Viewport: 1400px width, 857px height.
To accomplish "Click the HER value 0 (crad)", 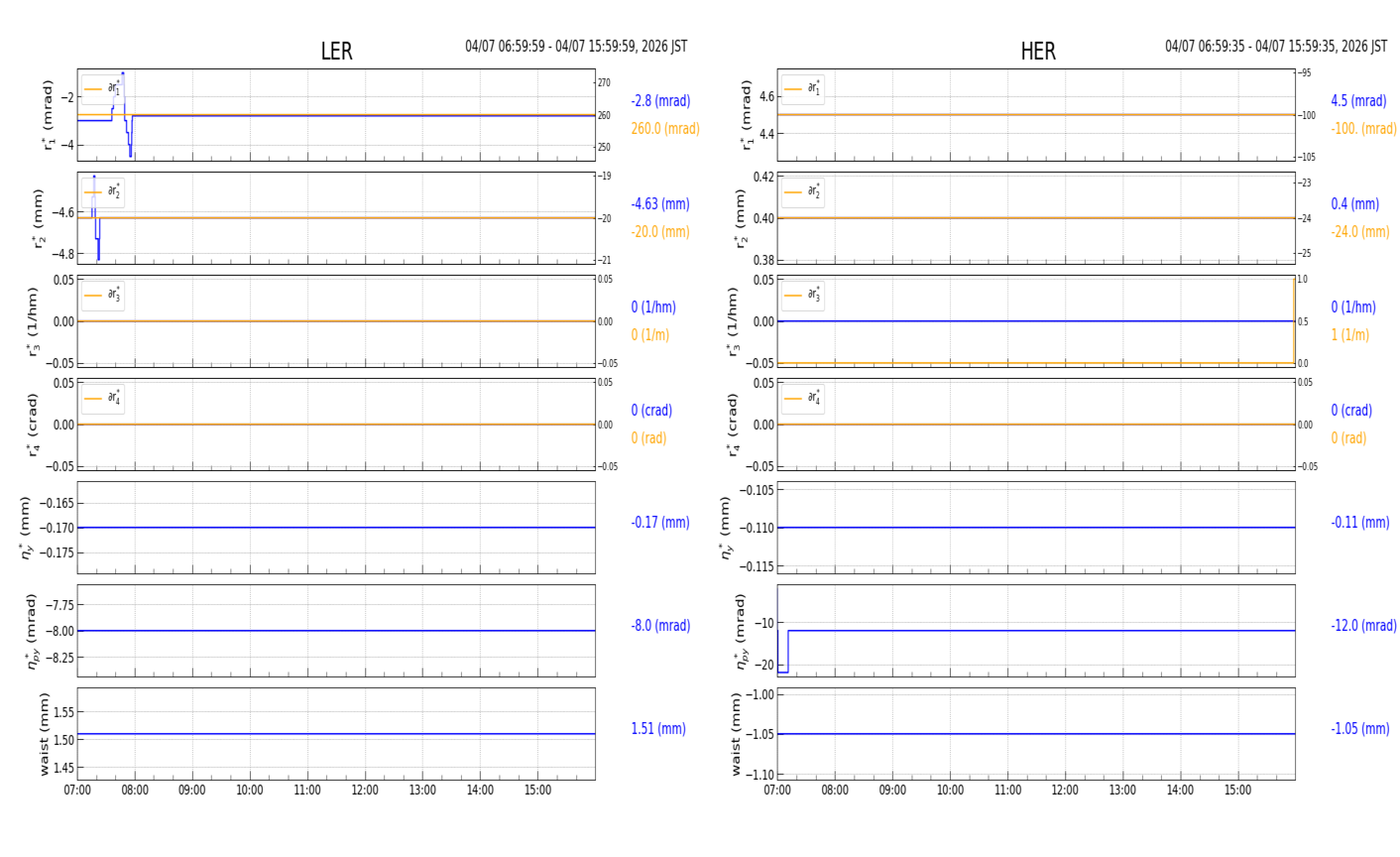I will [1351, 411].
